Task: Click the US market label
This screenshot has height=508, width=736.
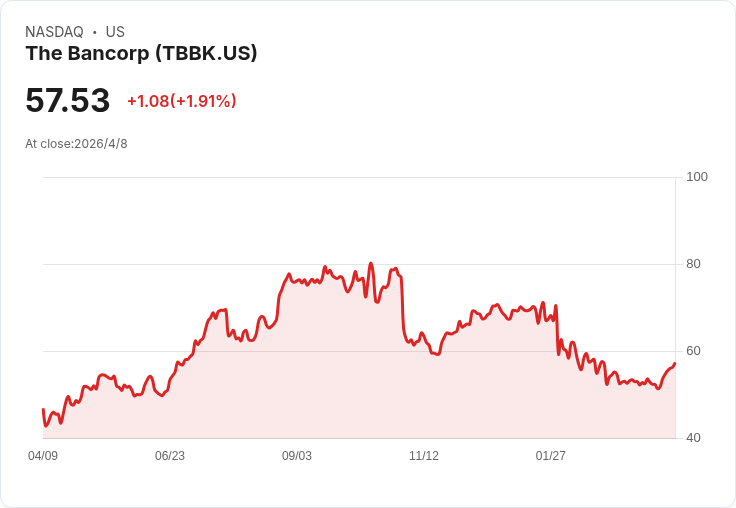Action: click(x=115, y=32)
